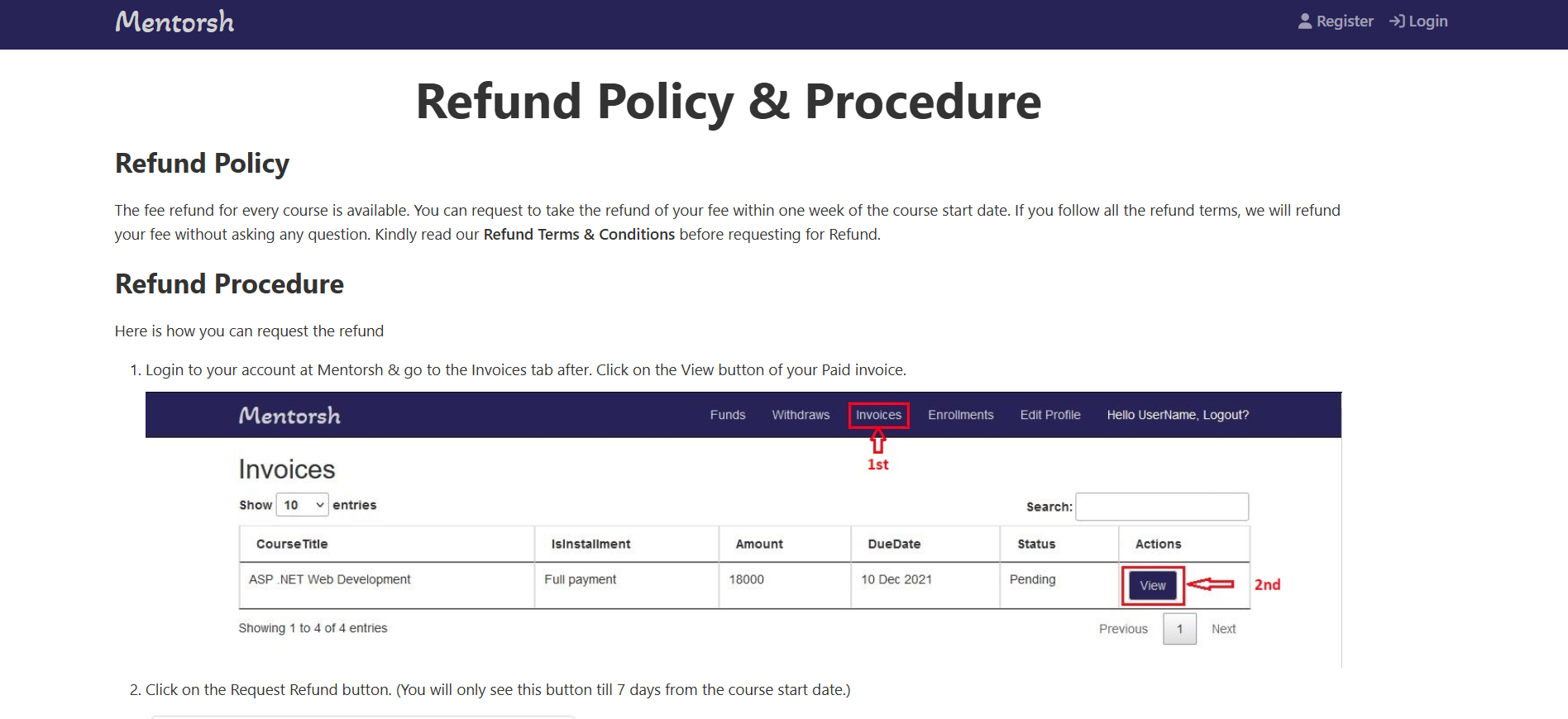
Task: Select the Funds tab in screenshot
Action: click(728, 415)
